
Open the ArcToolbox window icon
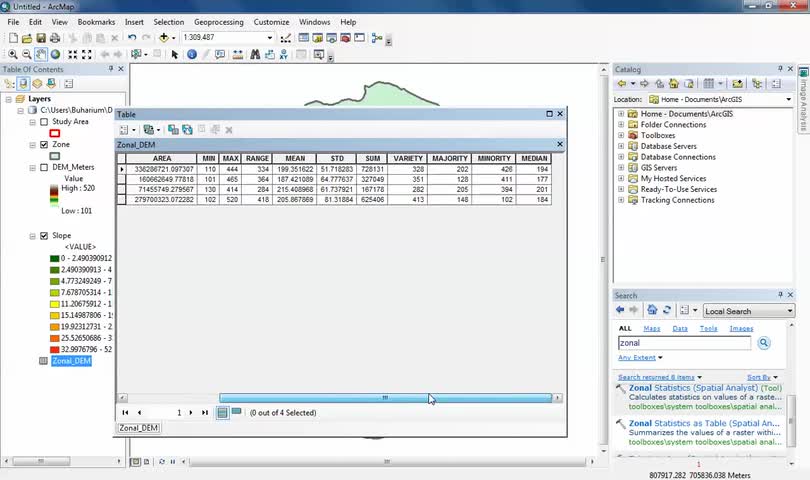(x=346, y=38)
